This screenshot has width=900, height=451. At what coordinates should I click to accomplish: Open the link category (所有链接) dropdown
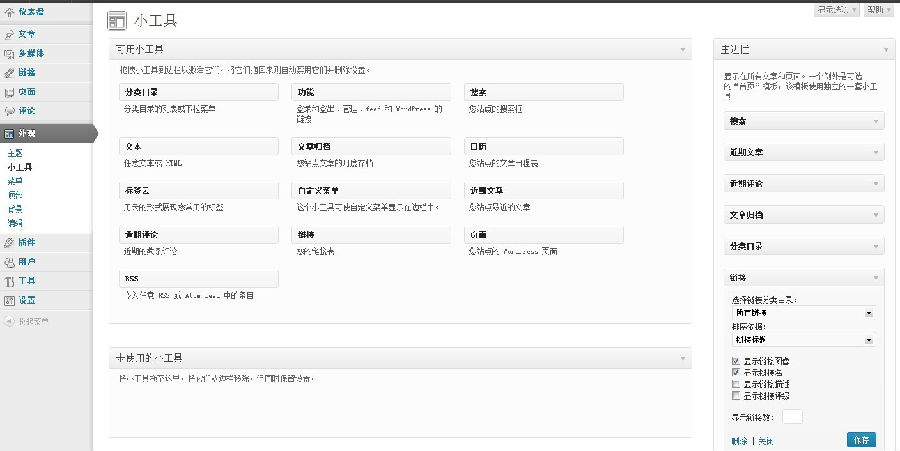click(800, 313)
